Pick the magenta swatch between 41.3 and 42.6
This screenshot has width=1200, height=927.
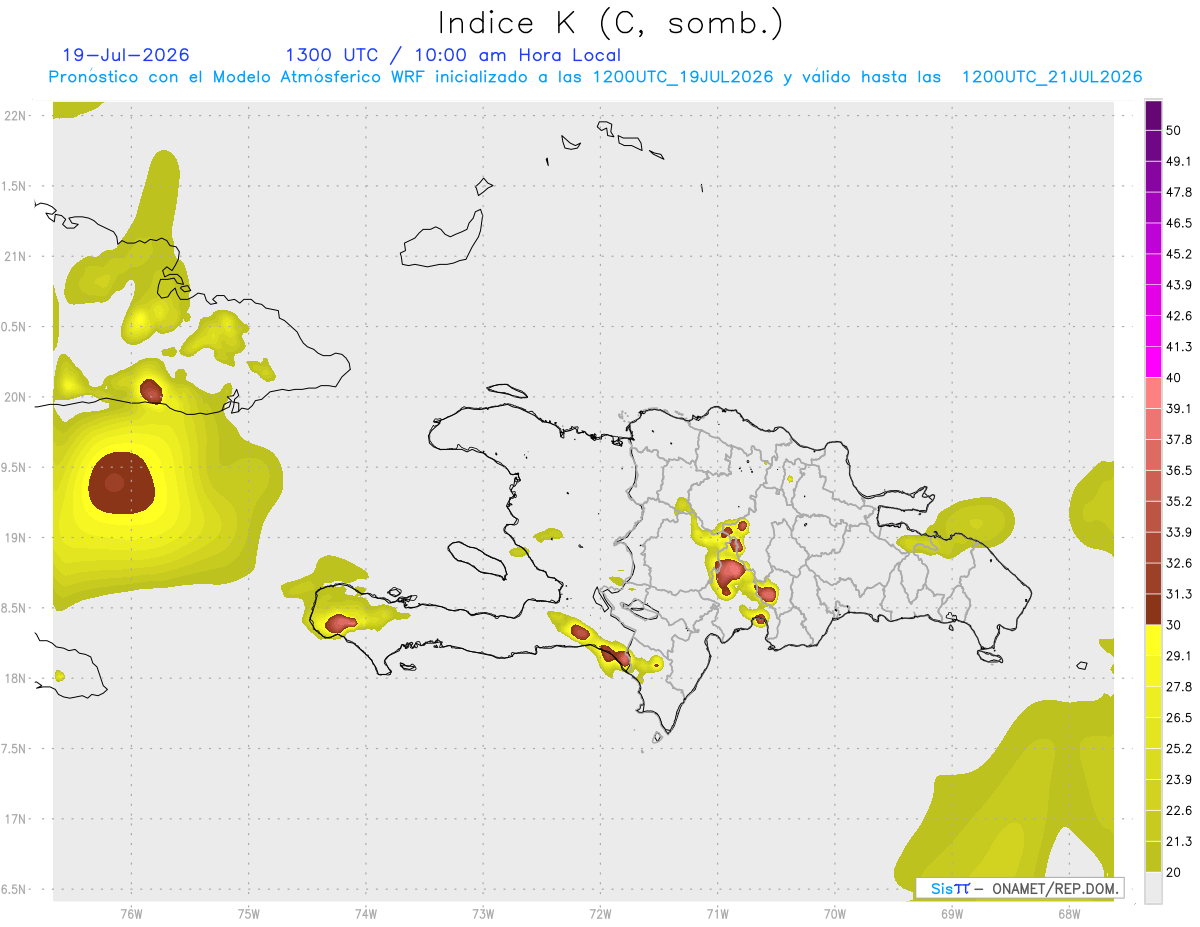[1153, 331]
